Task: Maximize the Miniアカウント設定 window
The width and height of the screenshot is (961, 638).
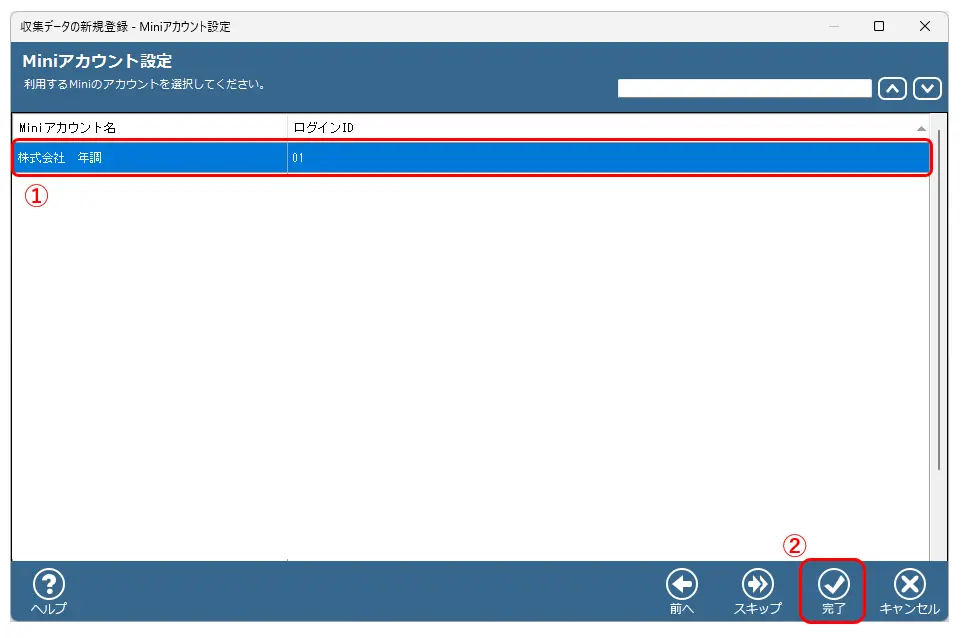Action: tap(879, 27)
